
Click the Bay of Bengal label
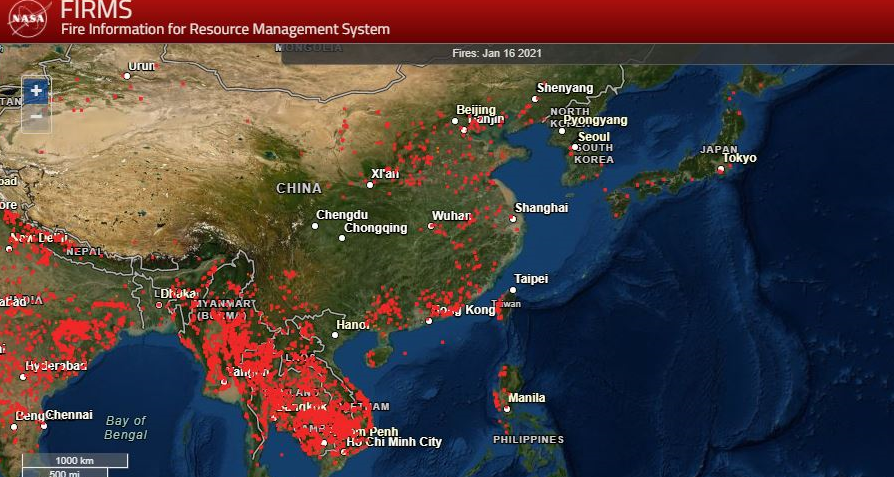point(126,427)
